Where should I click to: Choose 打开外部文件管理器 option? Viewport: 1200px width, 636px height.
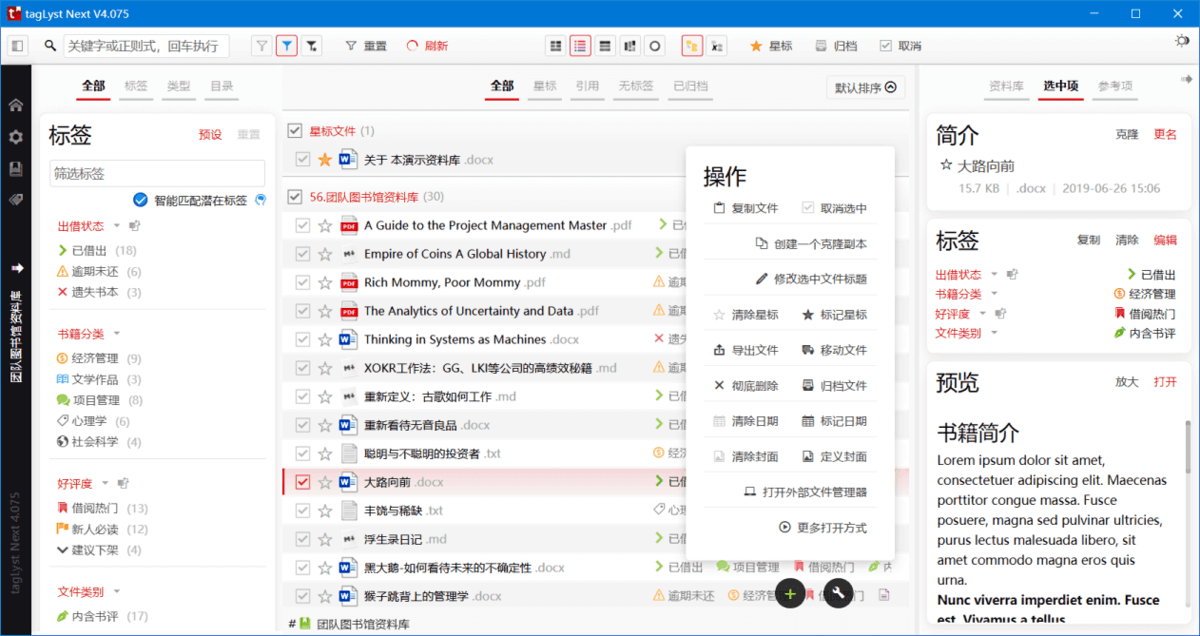(805, 492)
